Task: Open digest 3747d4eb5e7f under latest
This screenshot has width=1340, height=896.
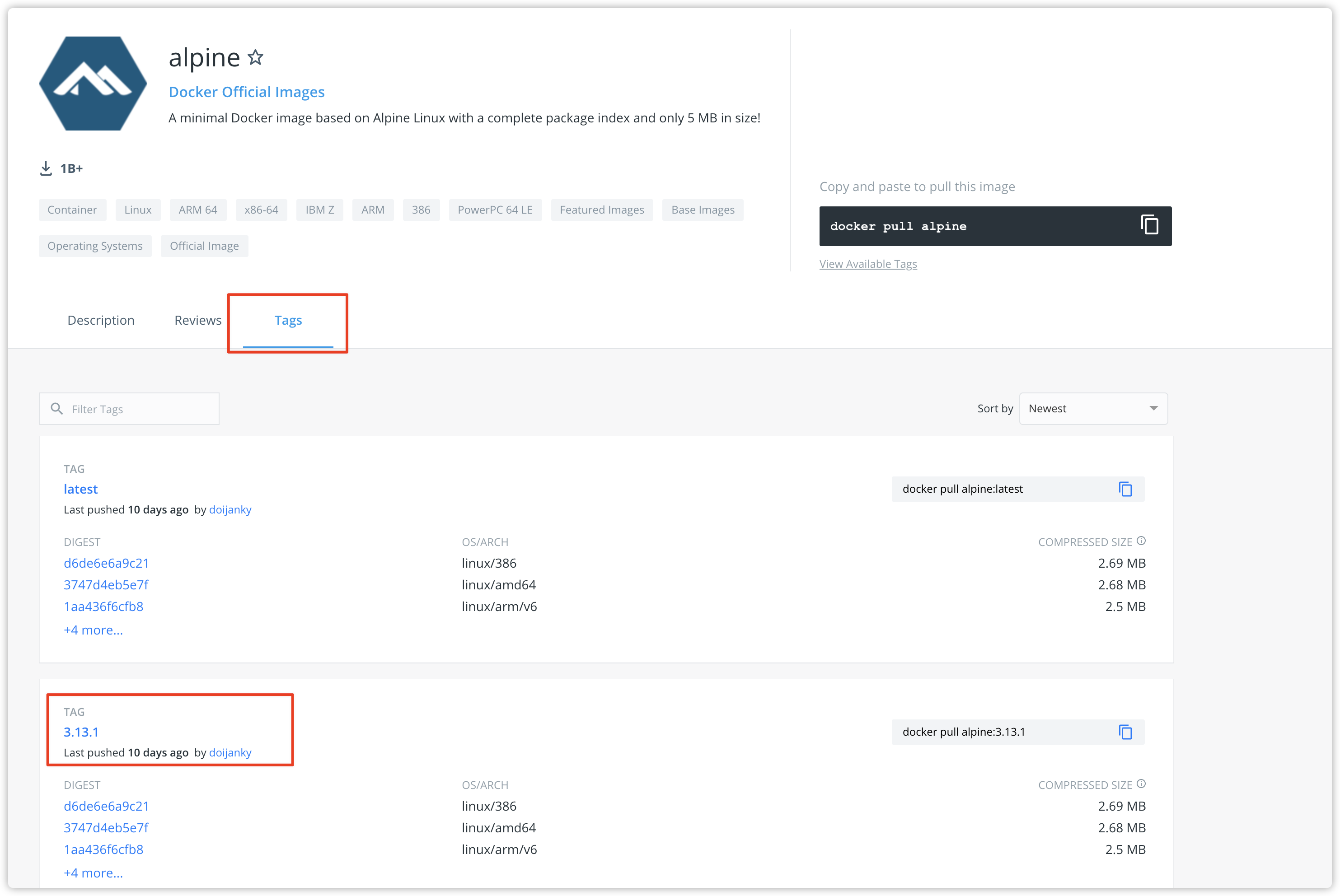Action: tap(106, 584)
